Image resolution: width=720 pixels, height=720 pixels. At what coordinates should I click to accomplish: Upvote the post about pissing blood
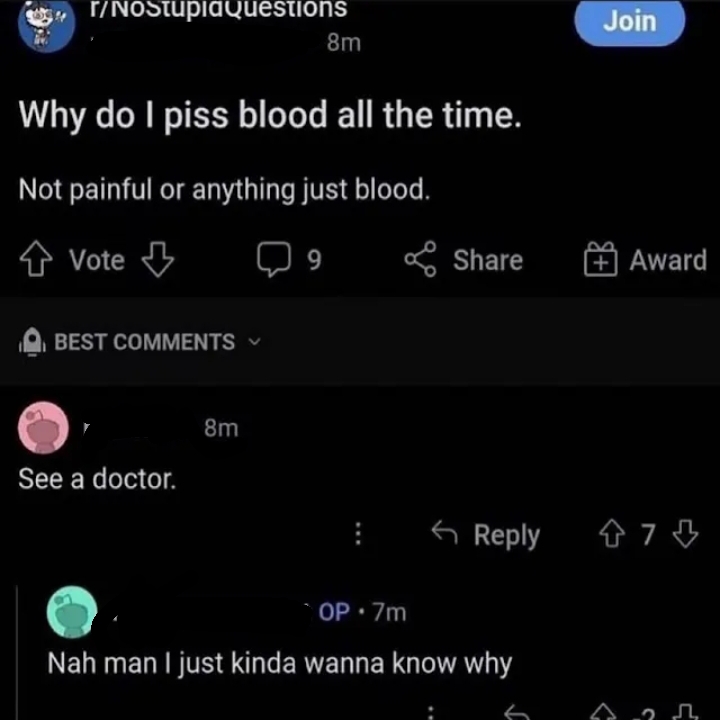tap(36, 261)
